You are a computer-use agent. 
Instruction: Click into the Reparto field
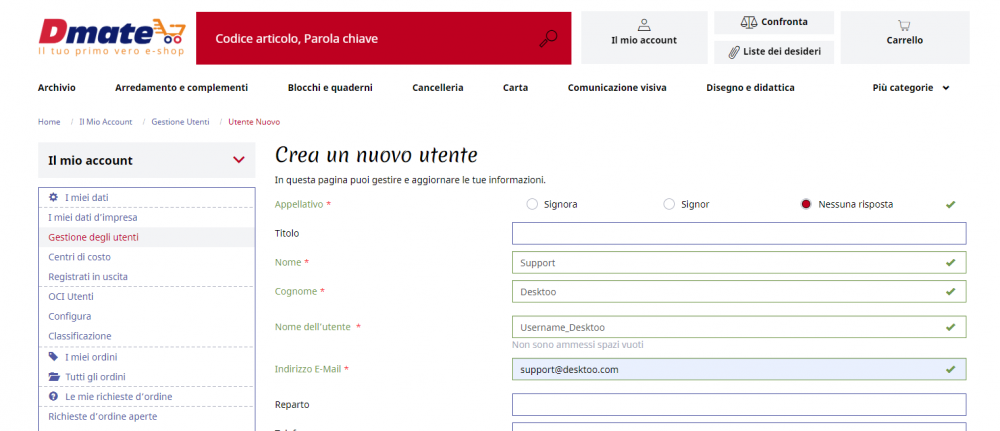pyautogui.click(x=739, y=404)
